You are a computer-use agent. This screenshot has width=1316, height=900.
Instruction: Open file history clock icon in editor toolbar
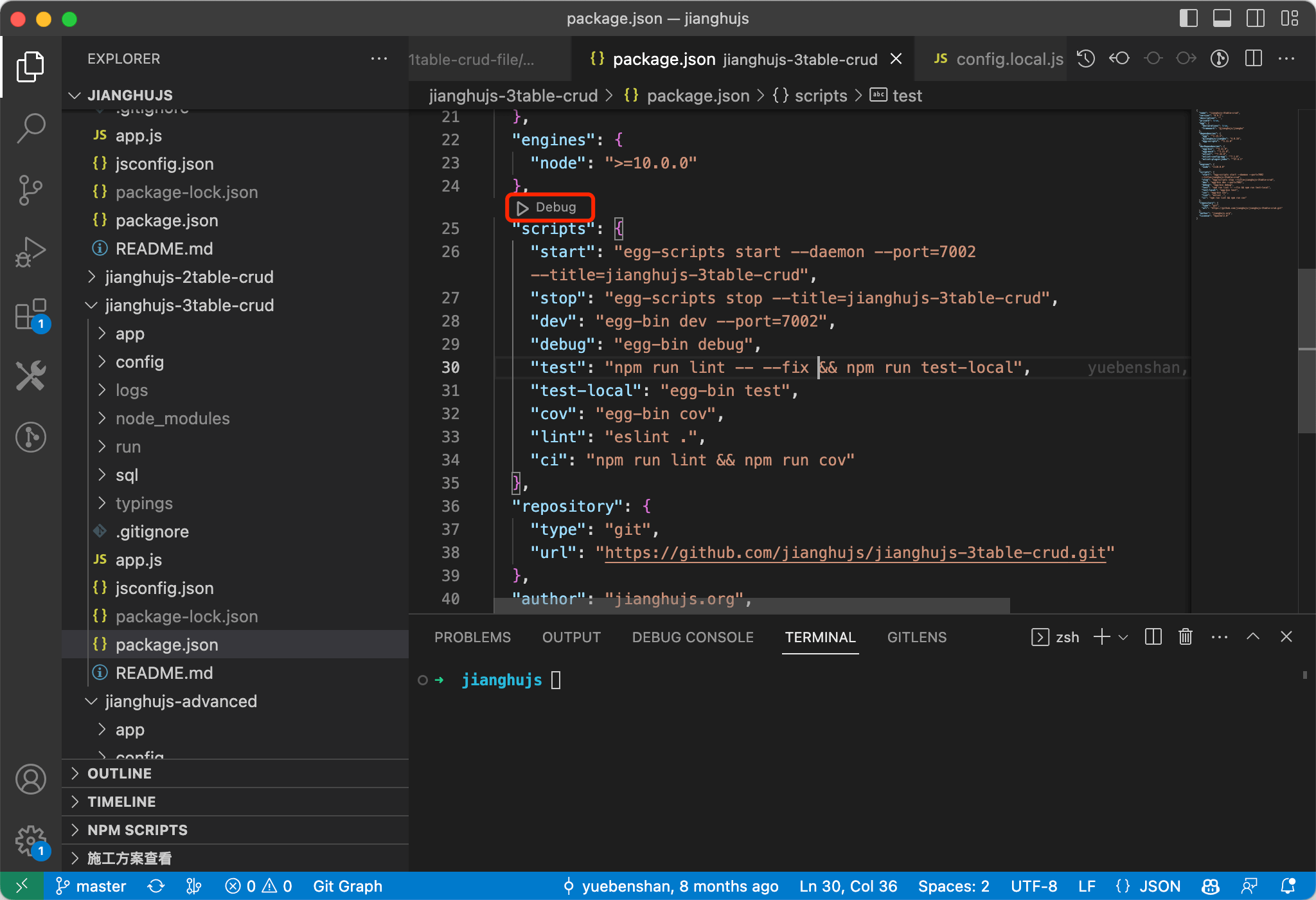(1086, 59)
